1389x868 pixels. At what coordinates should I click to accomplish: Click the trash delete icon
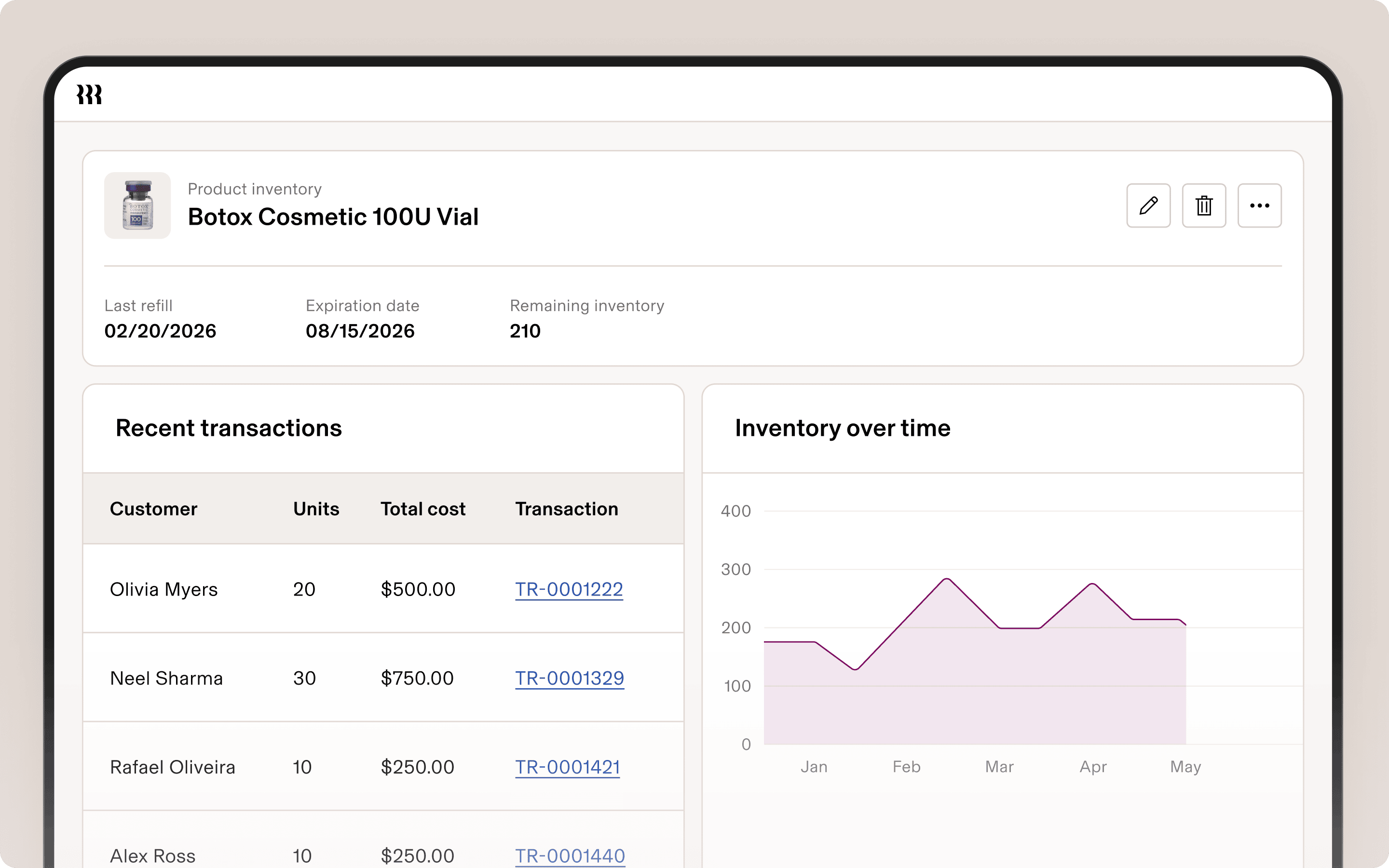click(1204, 205)
